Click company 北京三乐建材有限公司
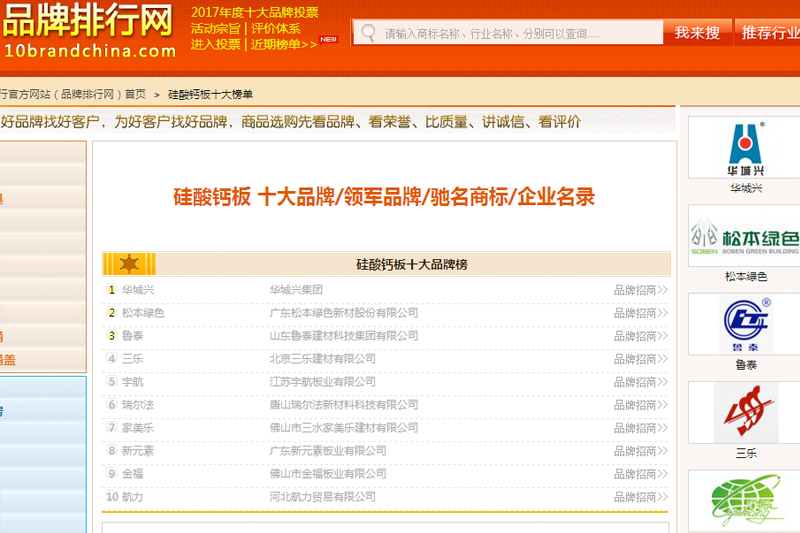The image size is (800, 533). 322,359
